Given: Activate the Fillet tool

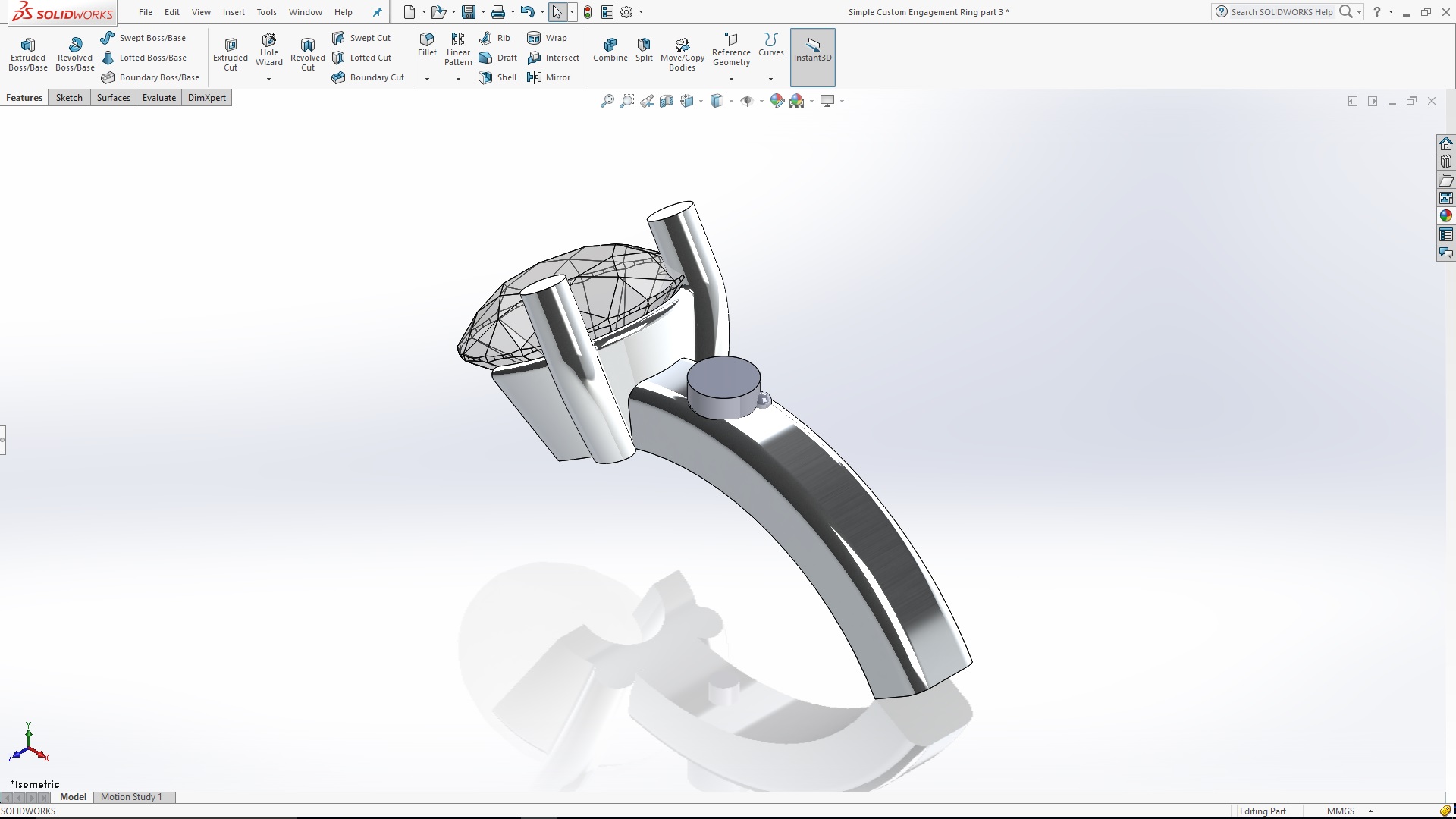Looking at the screenshot, I should pos(427,47).
